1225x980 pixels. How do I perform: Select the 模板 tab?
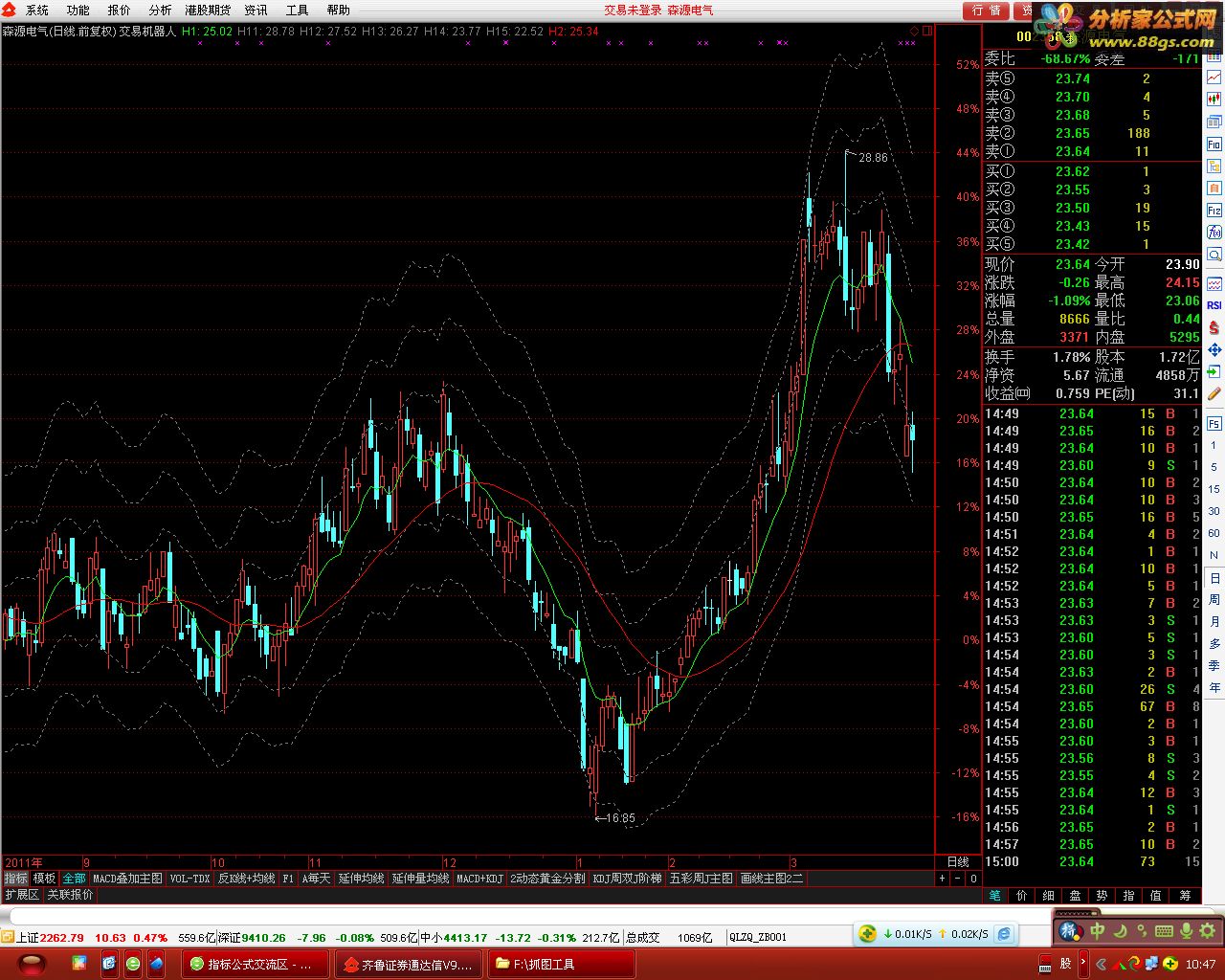pos(45,879)
